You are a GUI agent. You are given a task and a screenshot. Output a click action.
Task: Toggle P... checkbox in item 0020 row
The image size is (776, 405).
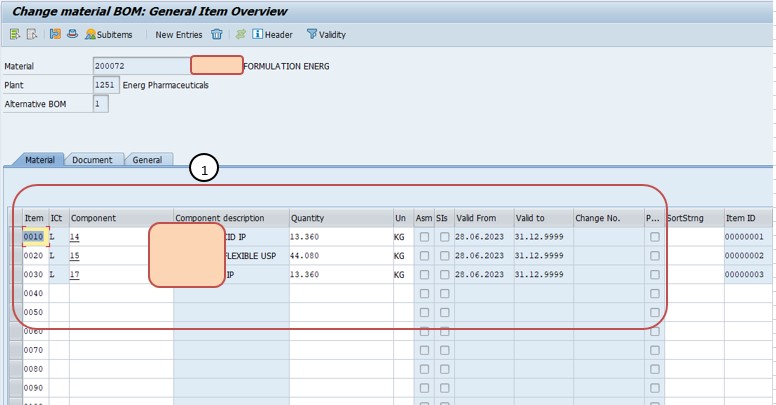[655, 256]
